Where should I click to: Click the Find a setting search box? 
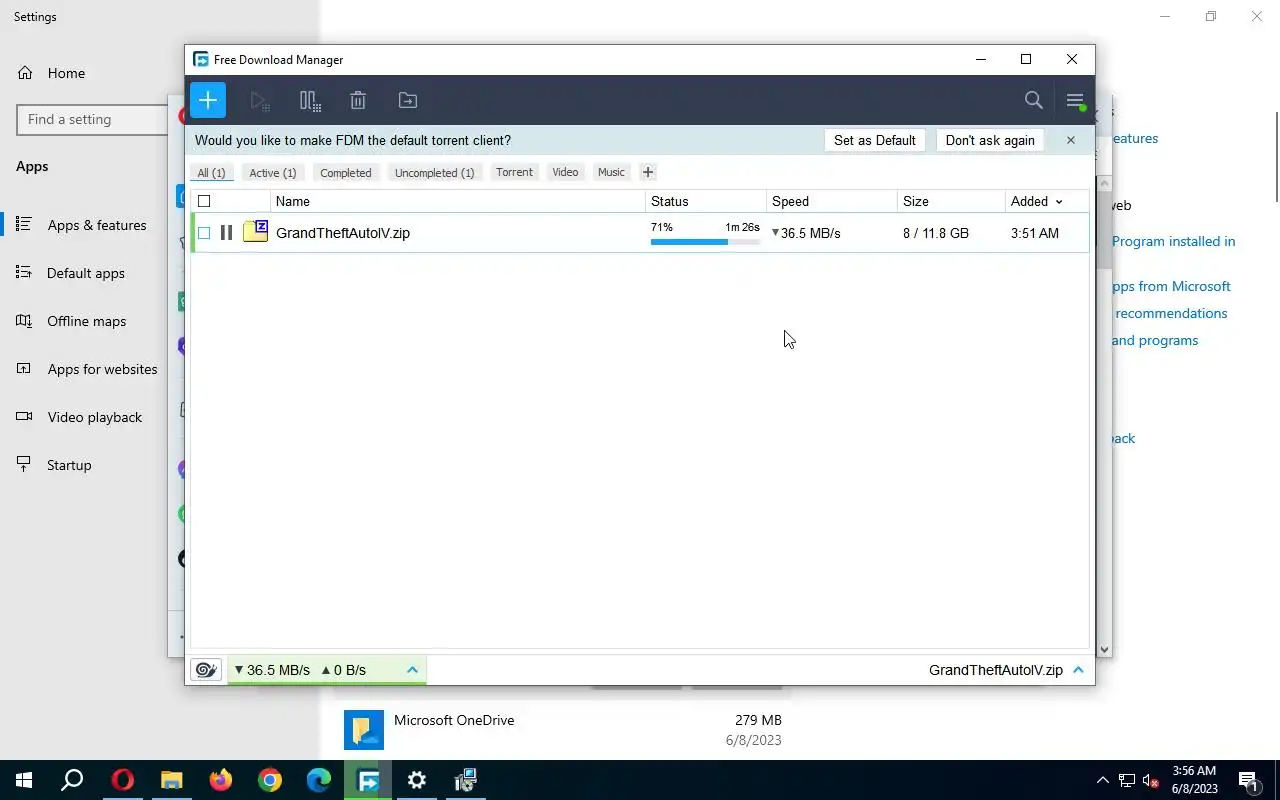[x=92, y=119]
